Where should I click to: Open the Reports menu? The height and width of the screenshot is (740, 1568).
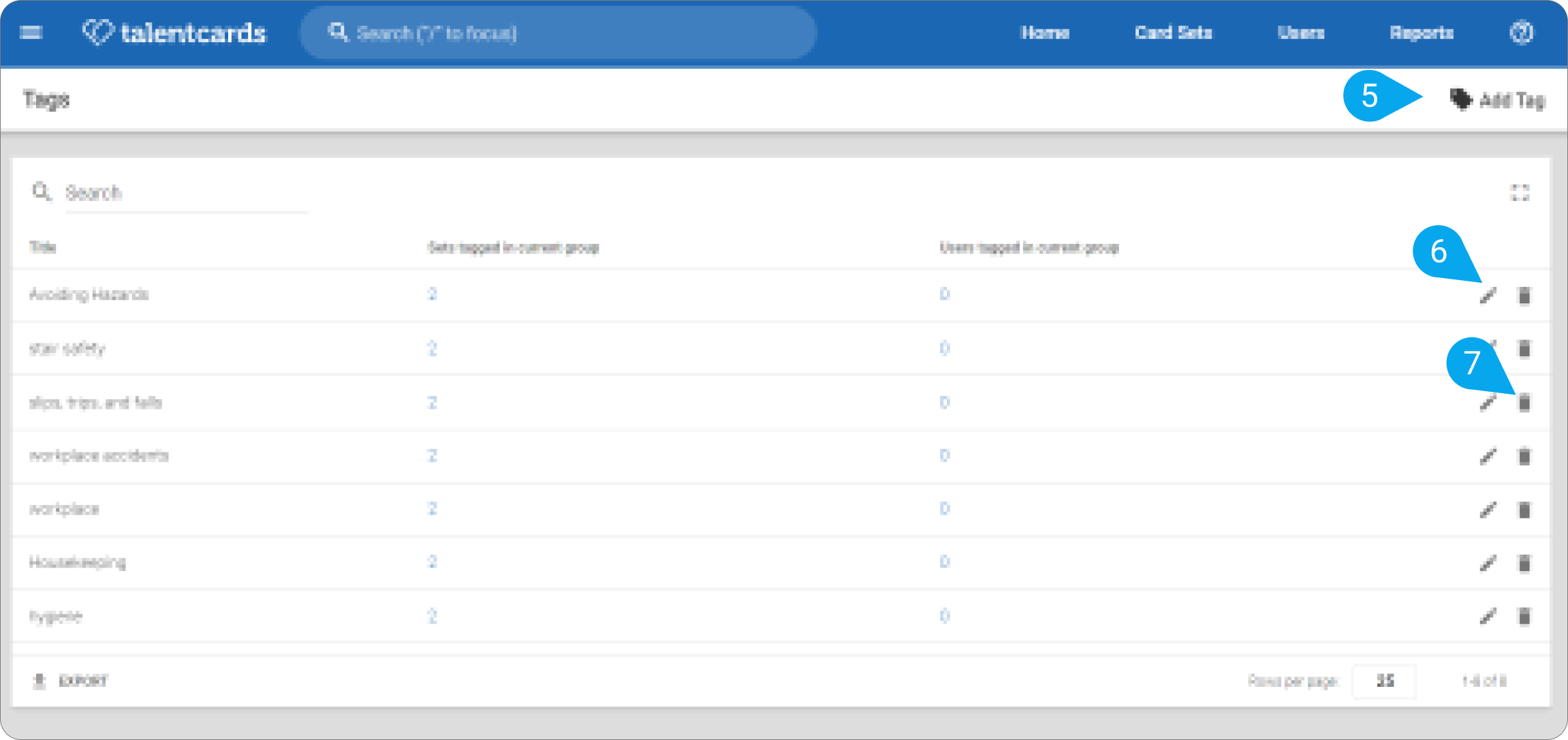coord(1421,32)
